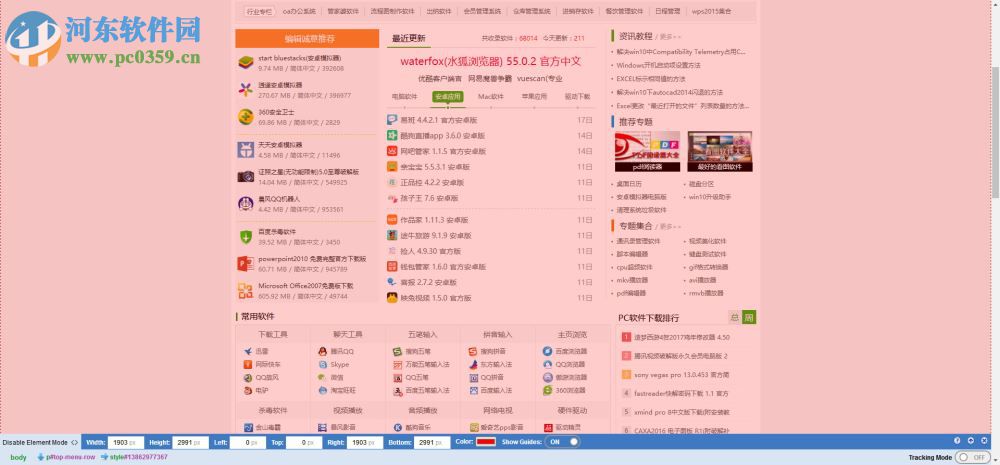Click the 腾讯QQ penguin icon

click(323, 351)
